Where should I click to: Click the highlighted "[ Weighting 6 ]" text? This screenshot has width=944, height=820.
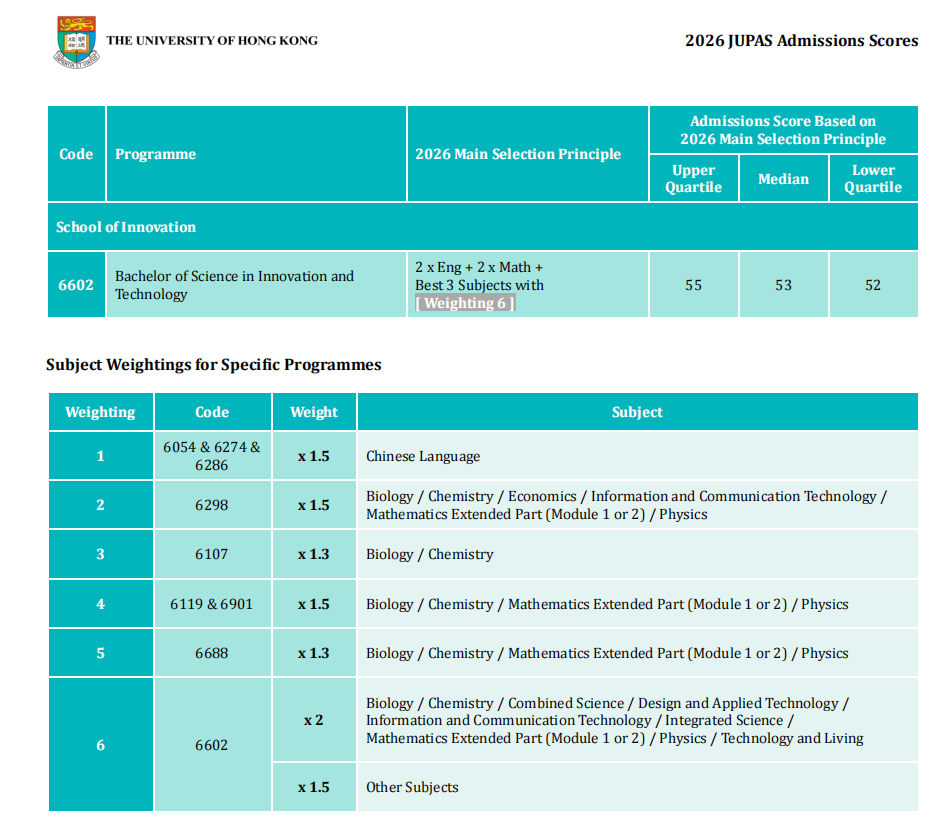pyautogui.click(x=465, y=303)
